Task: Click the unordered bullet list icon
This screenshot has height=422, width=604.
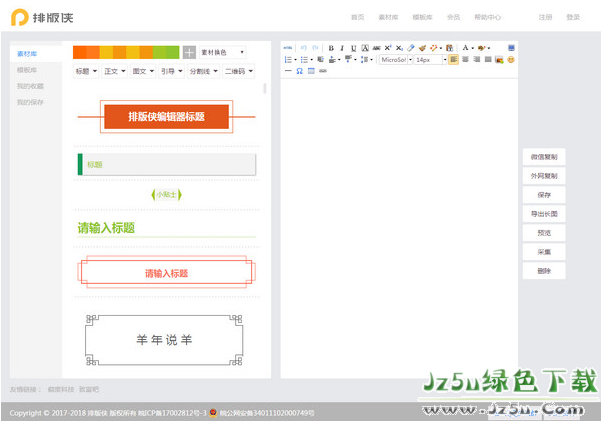Action: pos(304,60)
